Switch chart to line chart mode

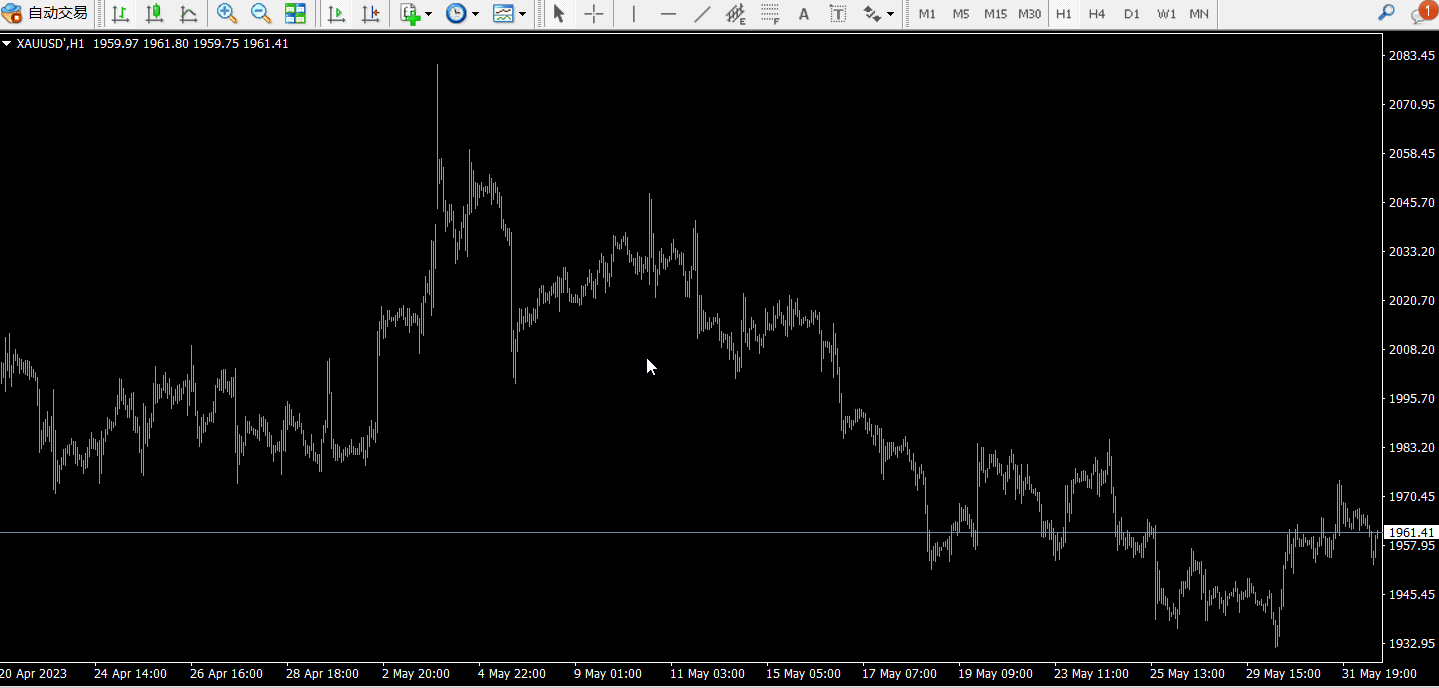188,14
